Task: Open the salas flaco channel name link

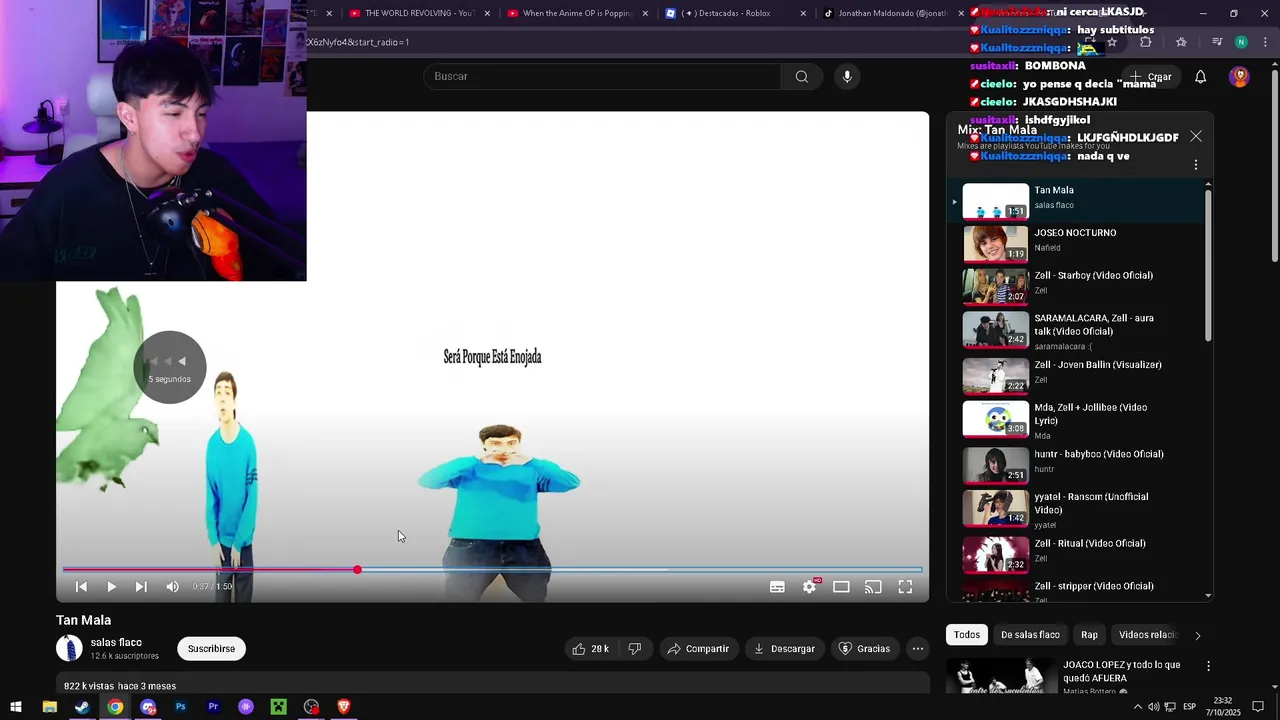Action: click(116, 643)
